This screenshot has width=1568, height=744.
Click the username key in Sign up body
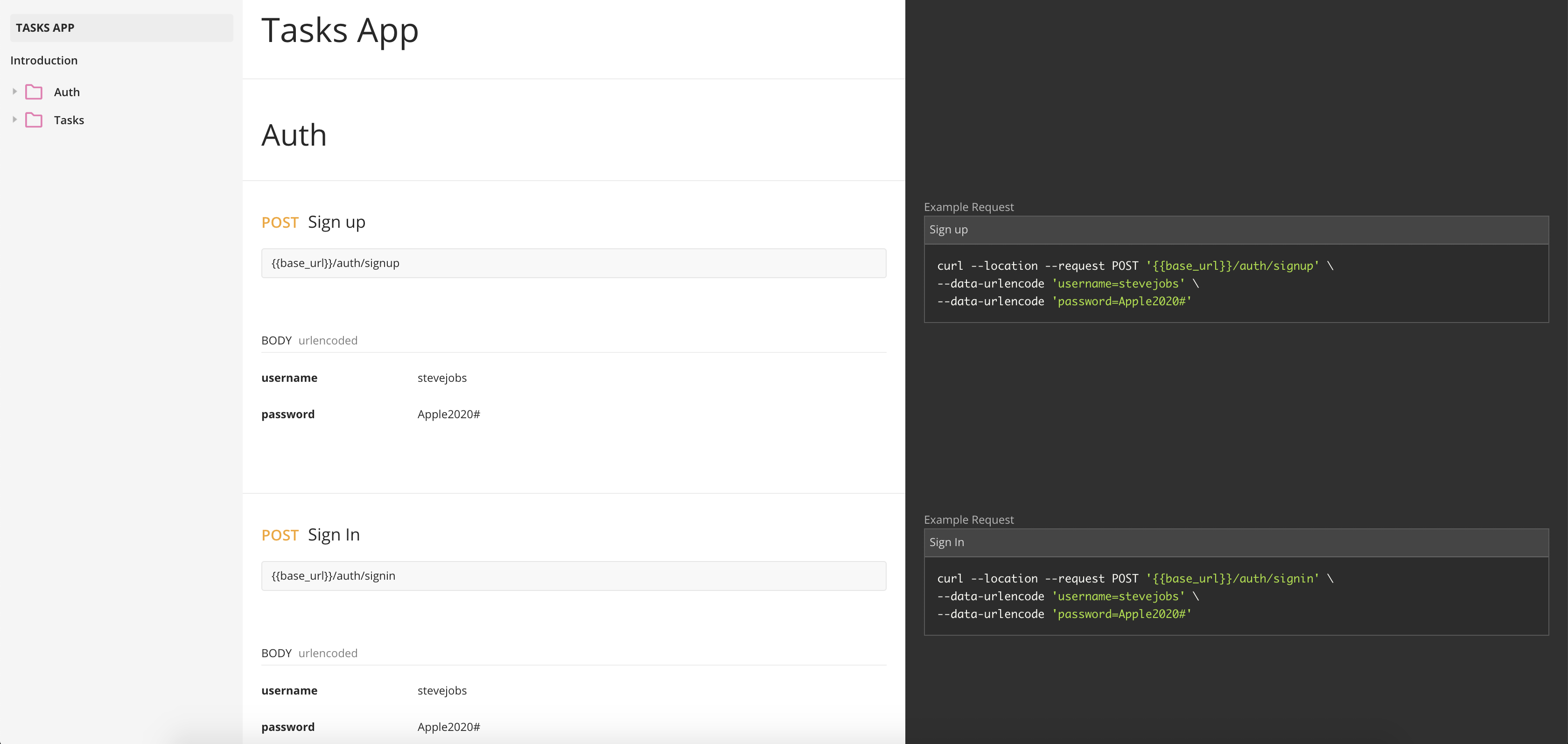click(x=289, y=378)
